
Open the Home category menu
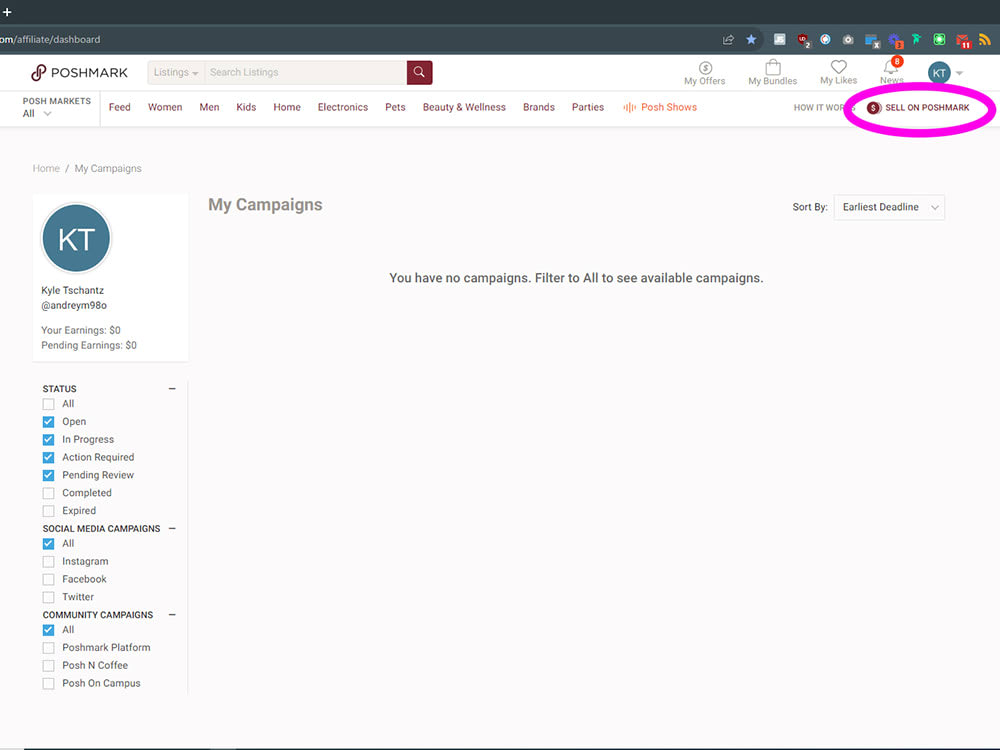click(x=287, y=107)
